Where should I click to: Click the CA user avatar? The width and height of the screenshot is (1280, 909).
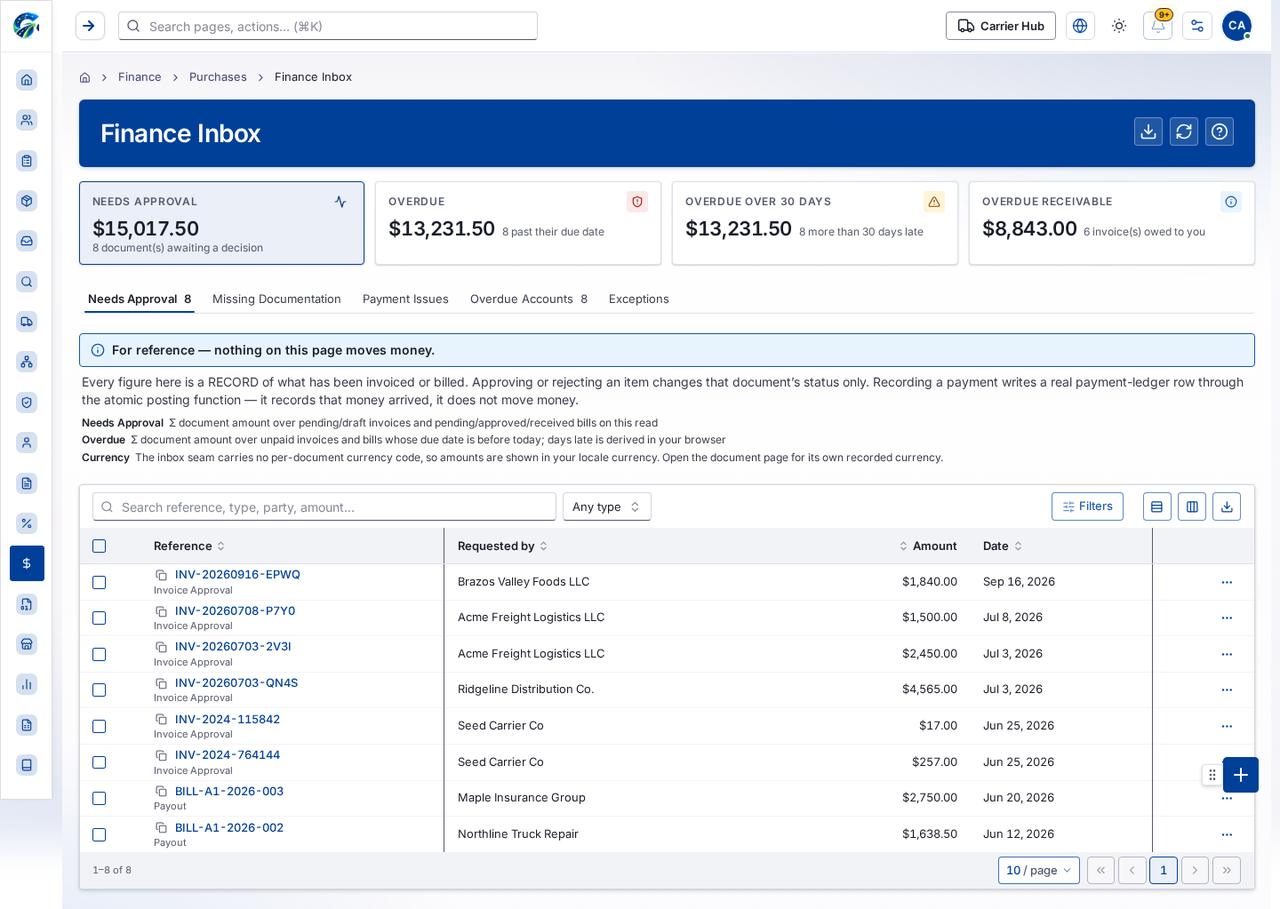coord(1237,26)
